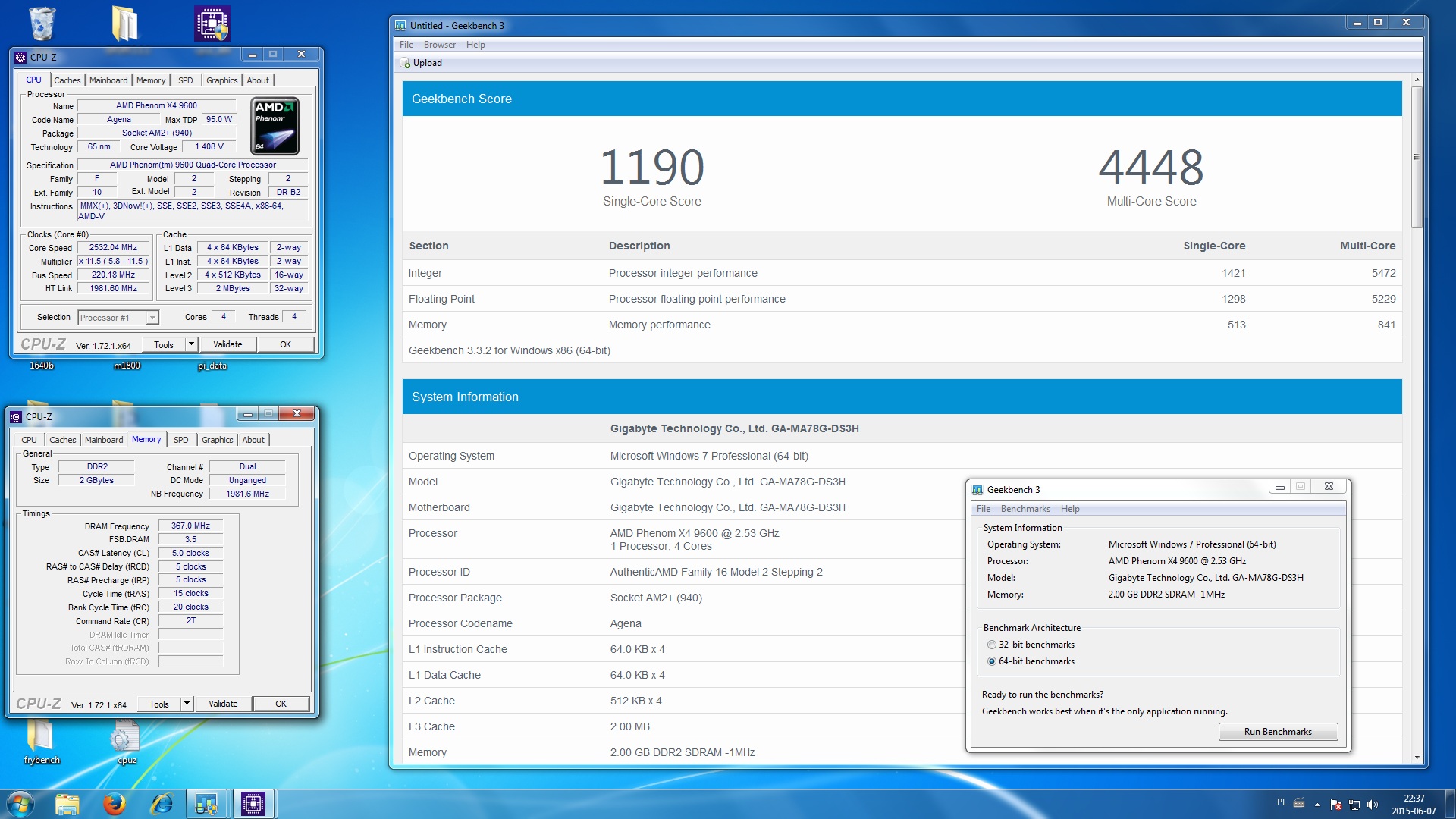
Task: Select the frybench folder on the desktop
Action: 40,736
